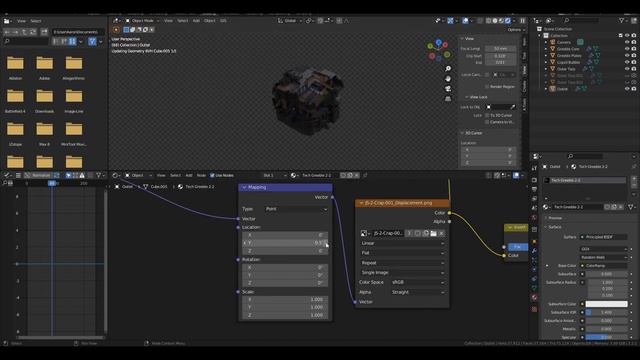This screenshot has width=640, height=360.
Task: Click the Options button in the viewport
Action: [x=516, y=30]
